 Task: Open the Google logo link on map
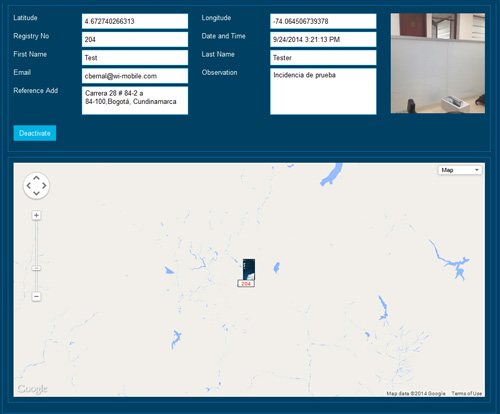pos(32,389)
